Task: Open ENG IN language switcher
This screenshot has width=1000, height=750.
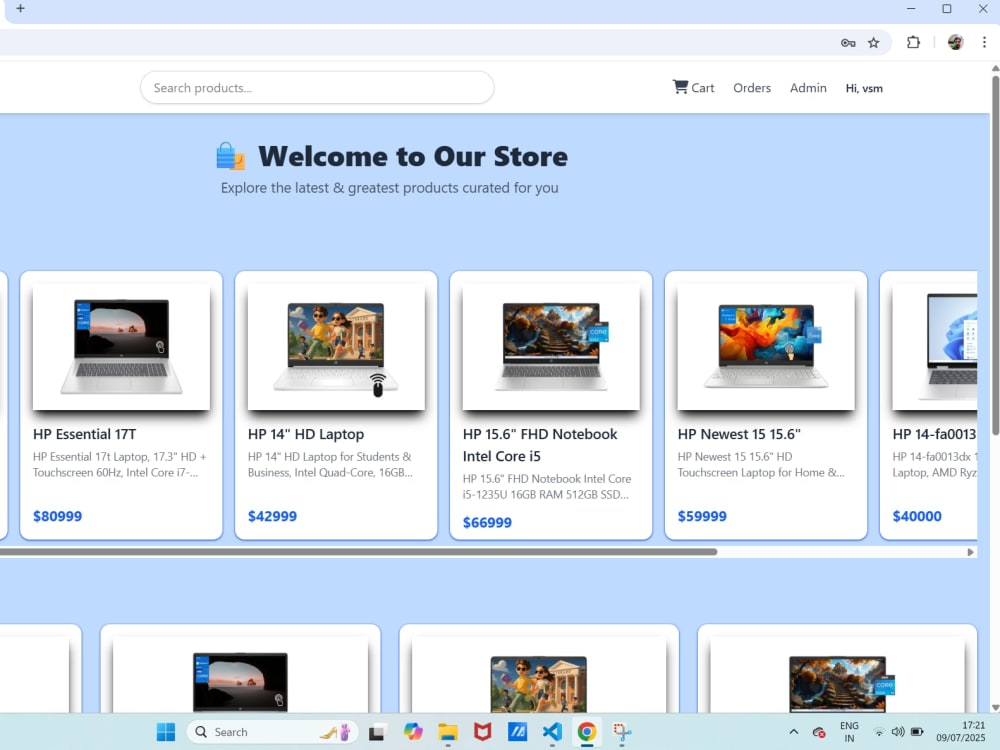Action: (x=849, y=732)
